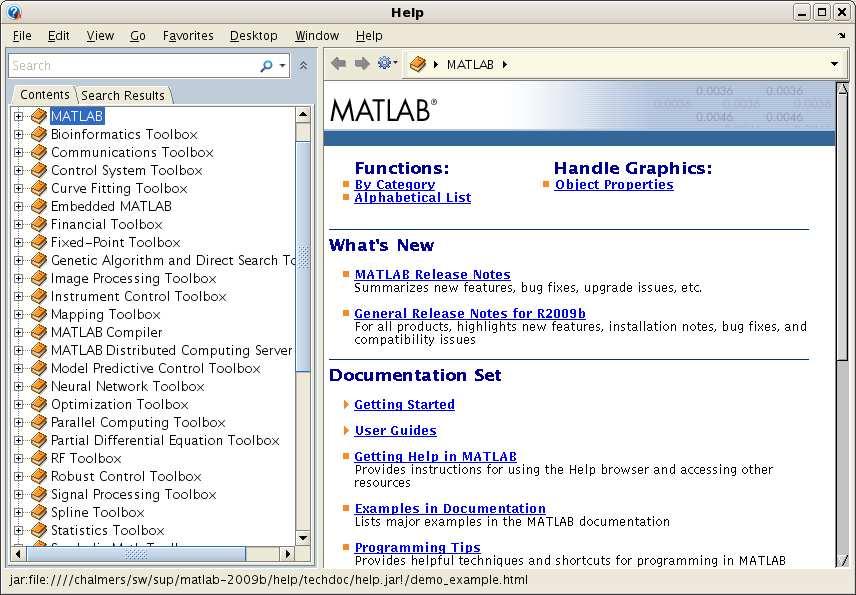Click the Curve Fitting Toolbox book icon
Screen dimensions: 856x595
coord(39,188)
